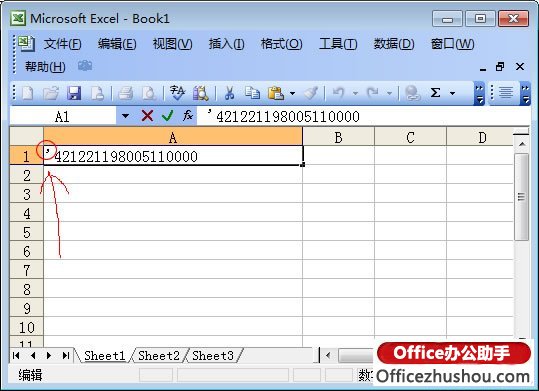
Task: Select column D header
Action: click(481, 137)
